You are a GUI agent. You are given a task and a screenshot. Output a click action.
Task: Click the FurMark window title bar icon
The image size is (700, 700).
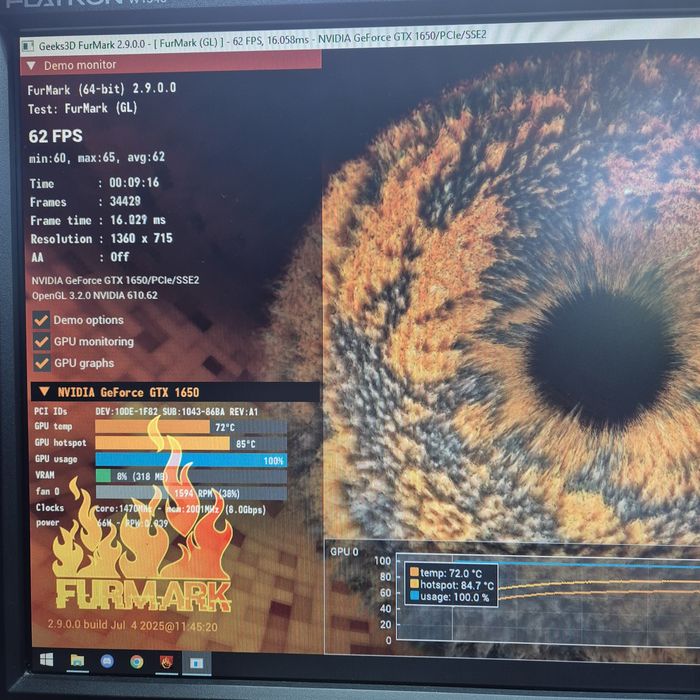pos(28,46)
